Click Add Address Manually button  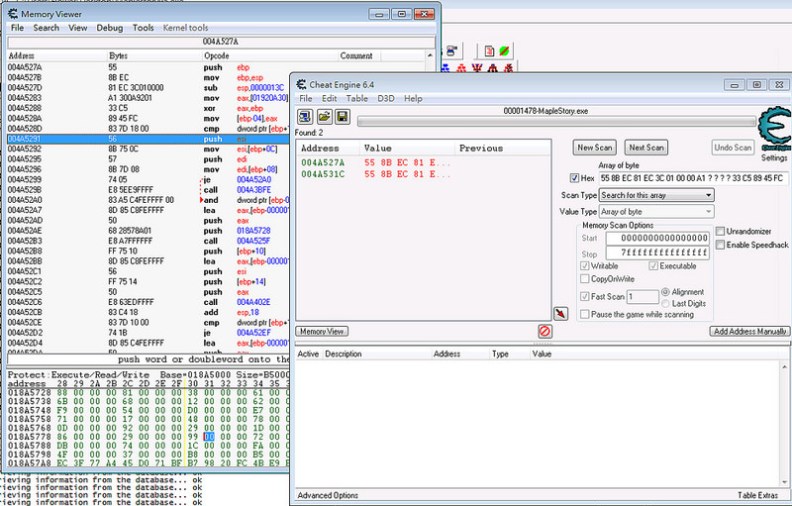750,331
